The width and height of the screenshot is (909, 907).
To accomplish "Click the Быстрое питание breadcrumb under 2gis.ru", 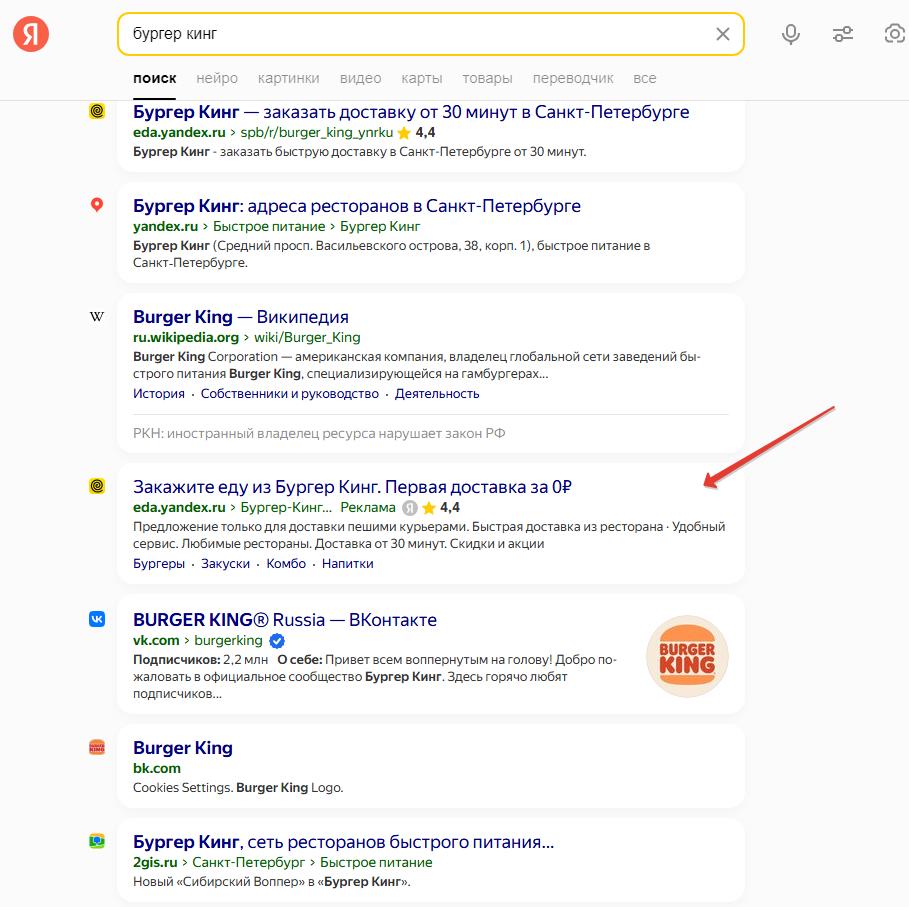I will pos(376,862).
